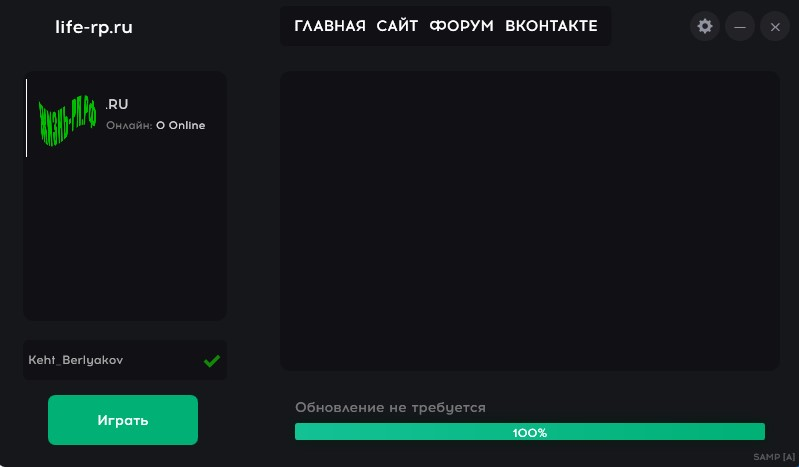Viewport: 799px width, 467px height.
Task: Minimize the launcher window
Action: tap(740, 26)
